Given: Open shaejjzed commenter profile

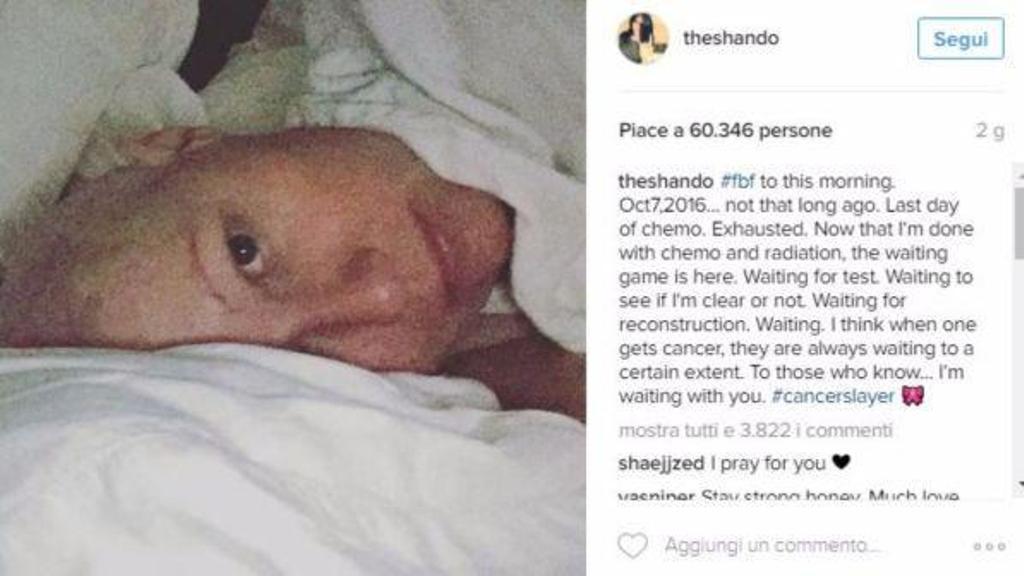Looking at the screenshot, I should [661, 464].
